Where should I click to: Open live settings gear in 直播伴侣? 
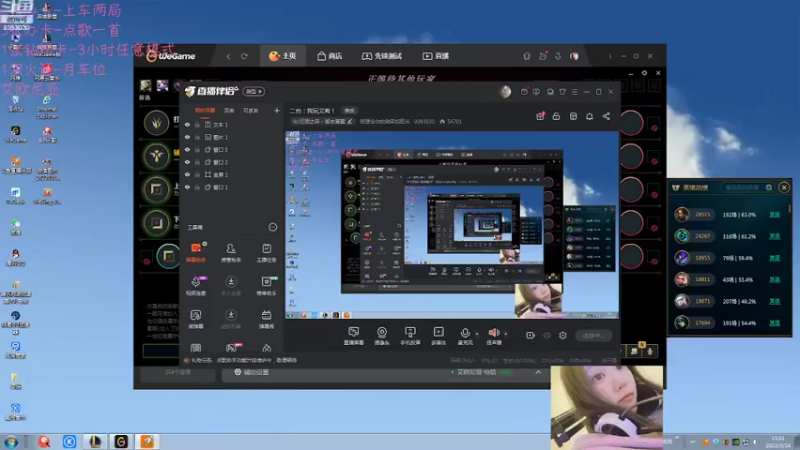coord(563,335)
